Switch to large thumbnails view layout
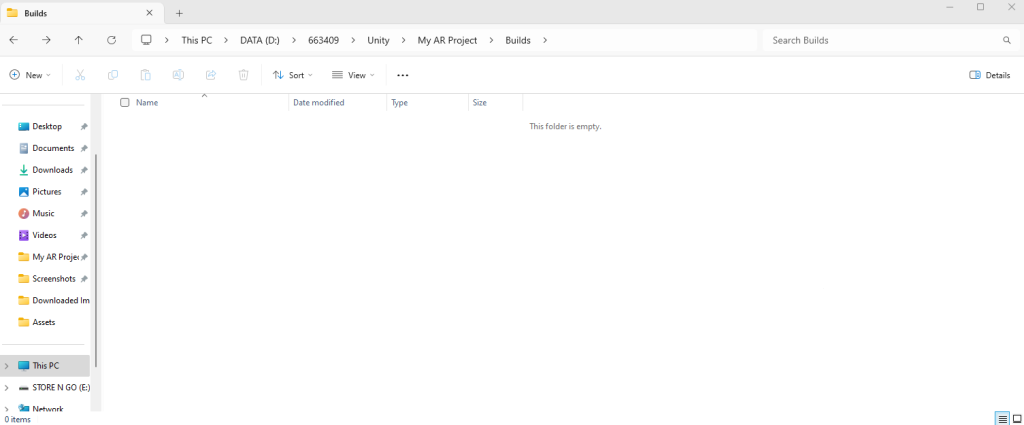This screenshot has width=1024, height=425. (x=1016, y=418)
